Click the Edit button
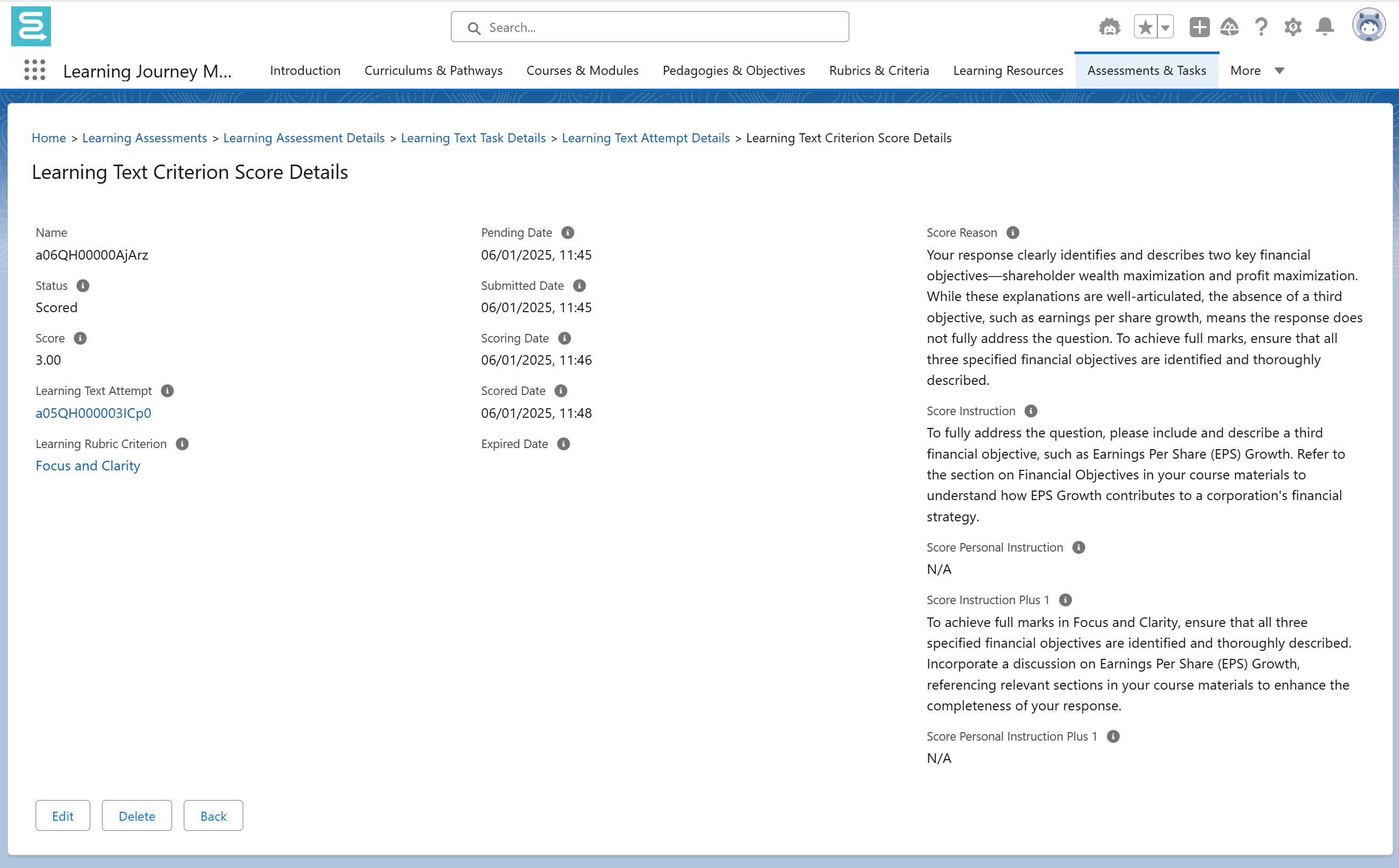 [x=63, y=815]
